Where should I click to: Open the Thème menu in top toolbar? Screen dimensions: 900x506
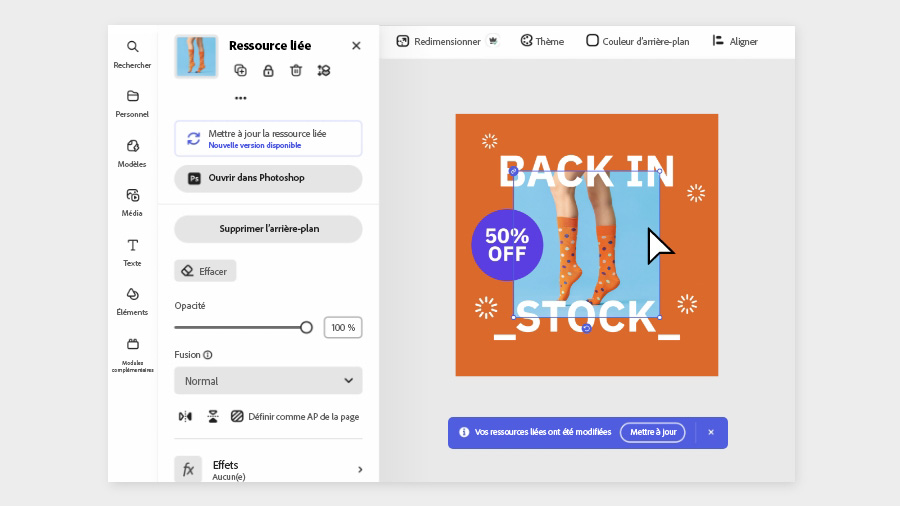[542, 41]
